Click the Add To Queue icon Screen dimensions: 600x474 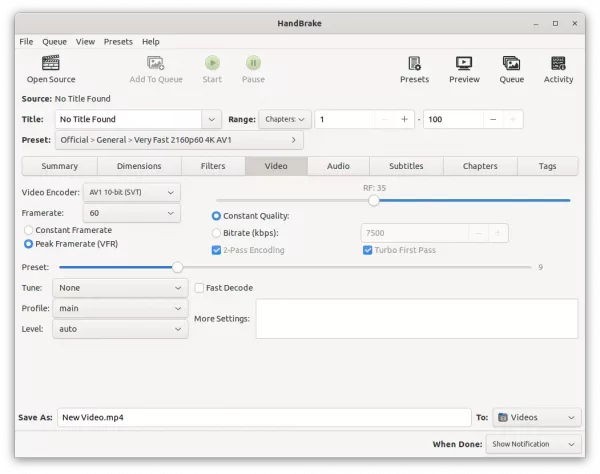155,63
